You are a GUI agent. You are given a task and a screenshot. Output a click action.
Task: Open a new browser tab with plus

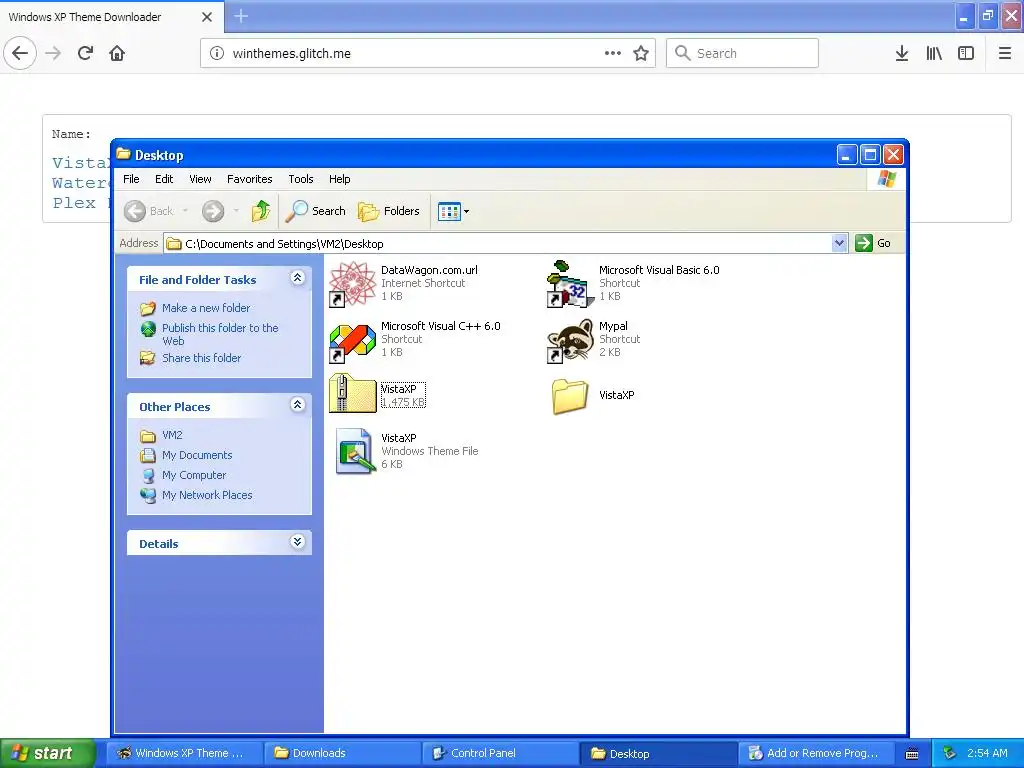[241, 16]
